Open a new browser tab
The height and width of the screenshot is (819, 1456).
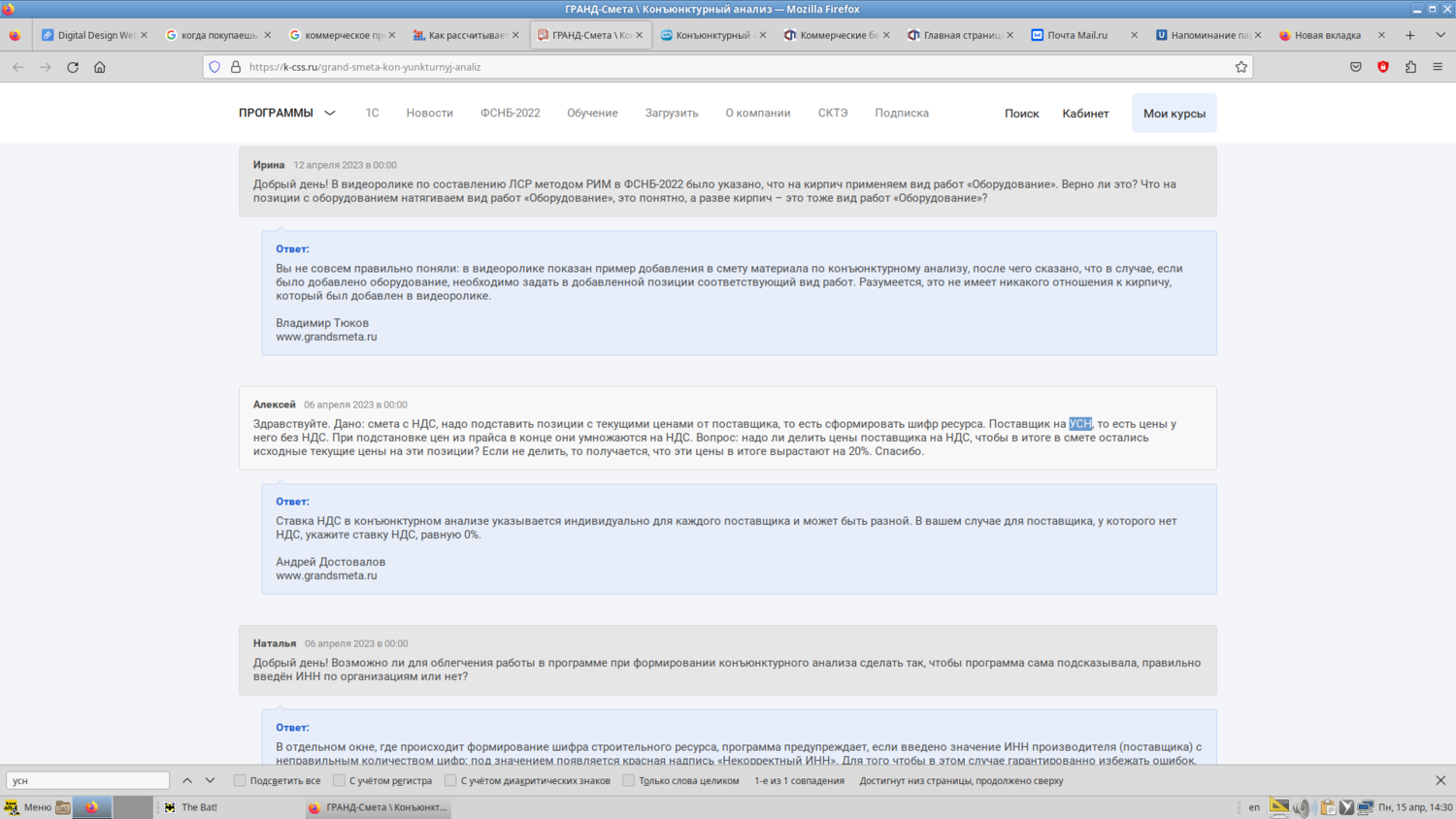point(1410,35)
